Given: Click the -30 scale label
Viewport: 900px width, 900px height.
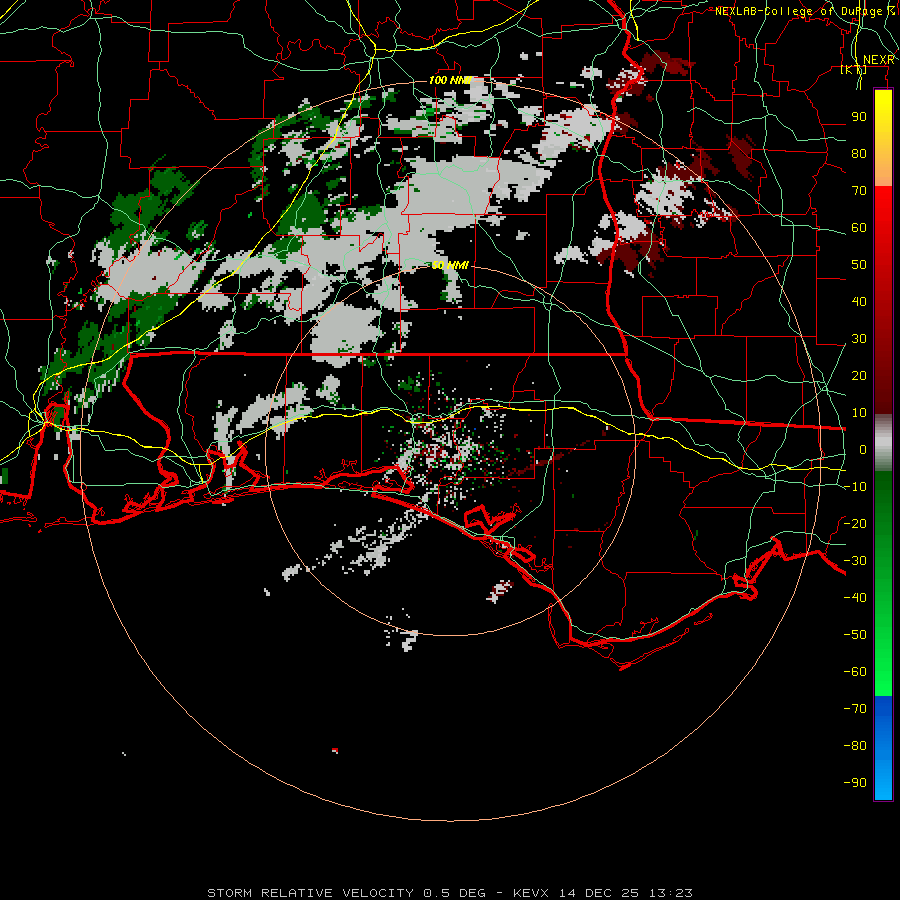Looking at the screenshot, I should click(855, 561).
